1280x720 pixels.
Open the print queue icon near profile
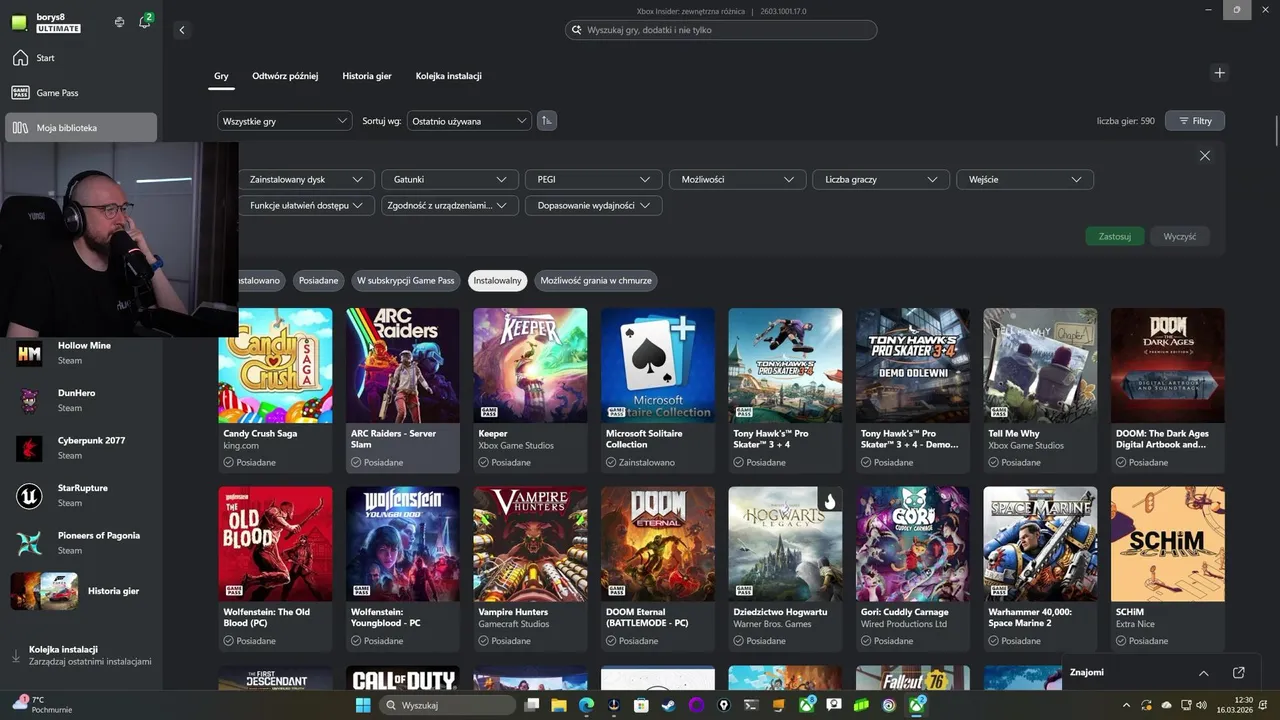119,22
